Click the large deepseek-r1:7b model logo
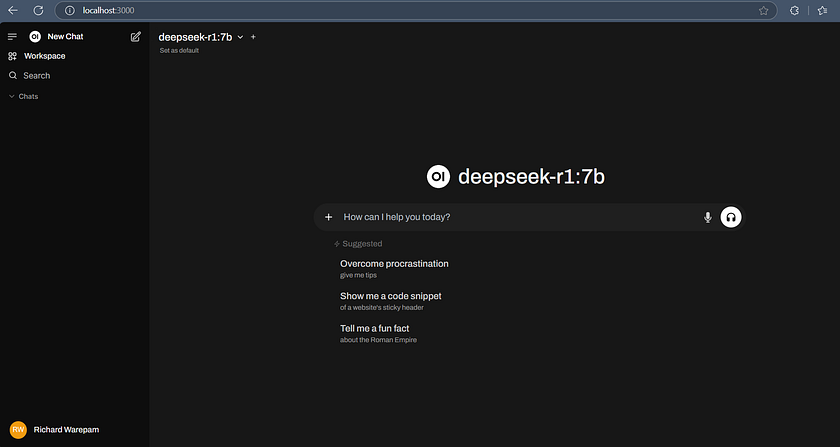The width and height of the screenshot is (840, 447). click(438, 176)
